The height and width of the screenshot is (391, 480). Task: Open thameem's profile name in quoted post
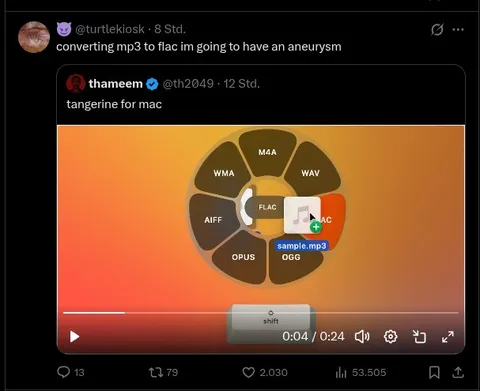115,84
